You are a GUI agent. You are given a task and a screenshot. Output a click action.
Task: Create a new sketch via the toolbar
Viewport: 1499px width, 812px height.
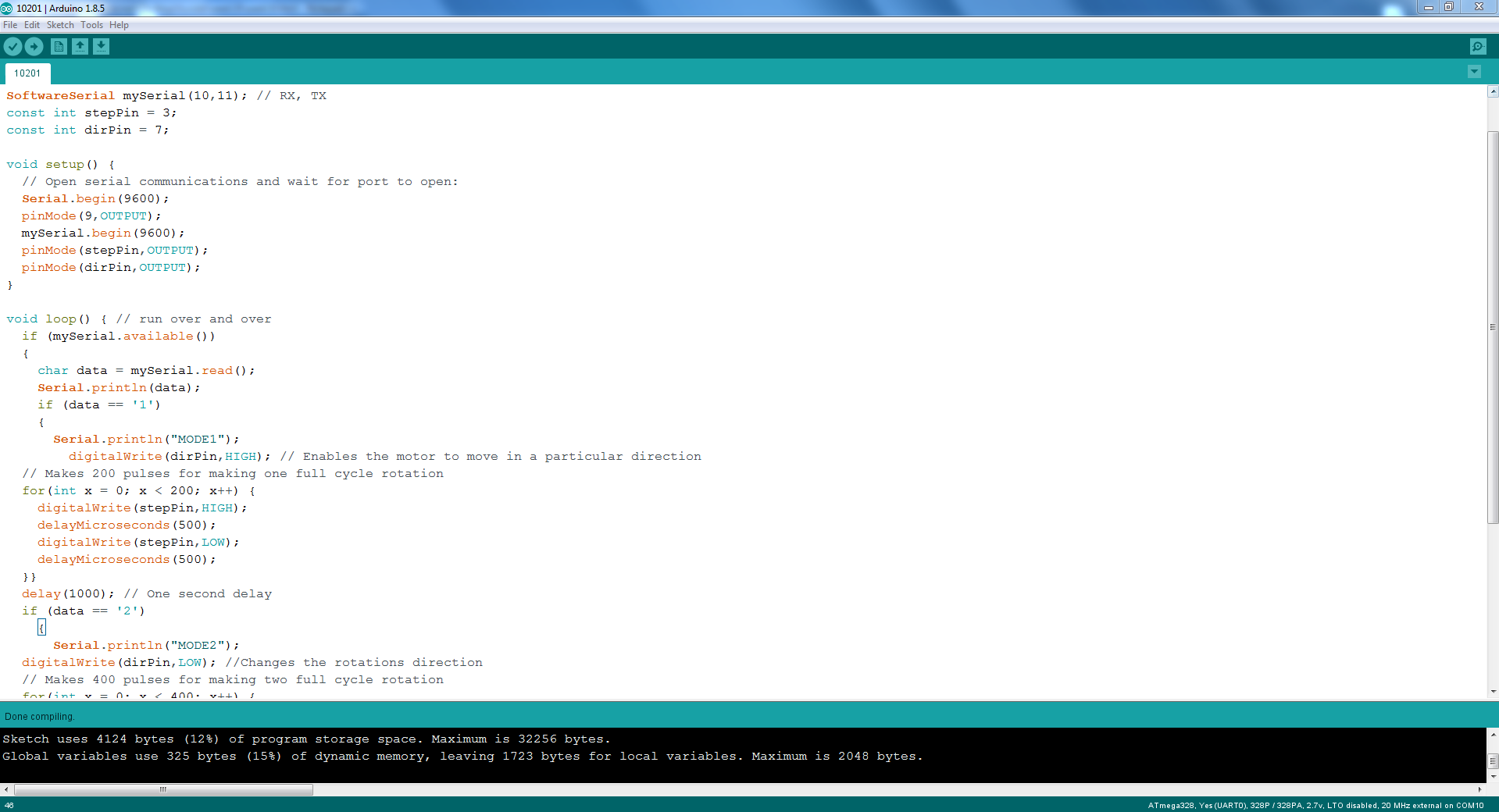pos(59,47)
